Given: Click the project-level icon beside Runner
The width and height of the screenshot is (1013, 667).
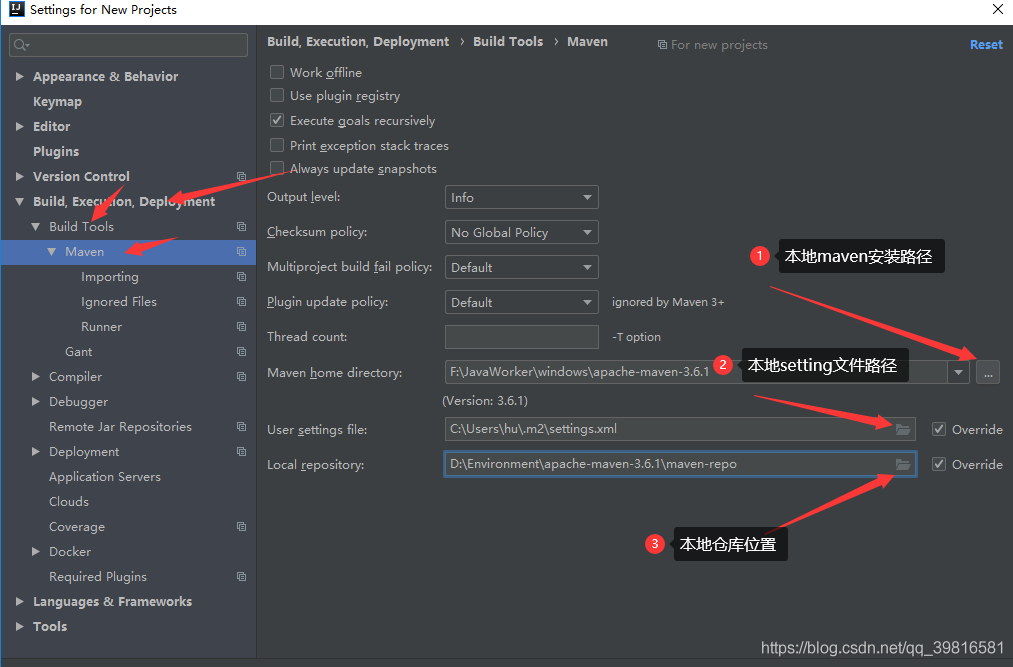Looking at the screenshot, I should [x=242, y=326].
